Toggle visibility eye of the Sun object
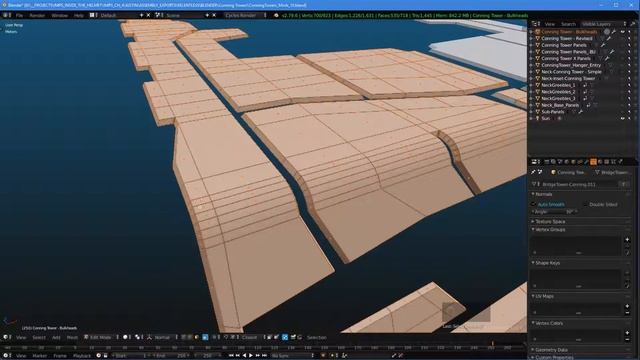Viewport: 640px width, 360px height. tap(622, 118)
